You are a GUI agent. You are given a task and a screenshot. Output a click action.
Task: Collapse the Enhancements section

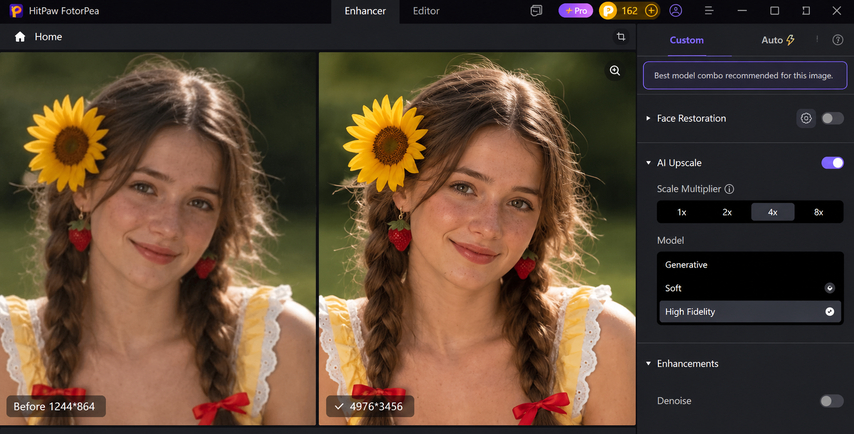pos(648,364)
